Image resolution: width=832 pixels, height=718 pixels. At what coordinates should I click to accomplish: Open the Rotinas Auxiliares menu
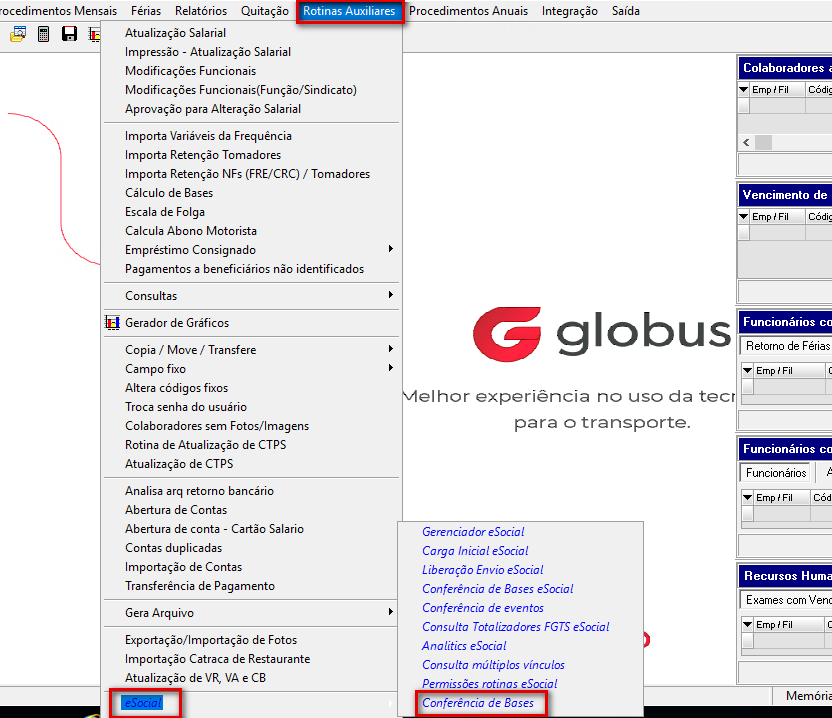pyautogui.click(x=349, y=11)
